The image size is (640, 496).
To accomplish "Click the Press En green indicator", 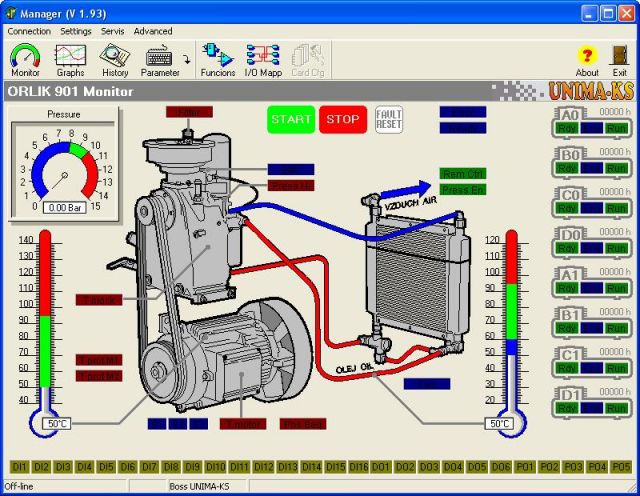I will click(463, 190).
